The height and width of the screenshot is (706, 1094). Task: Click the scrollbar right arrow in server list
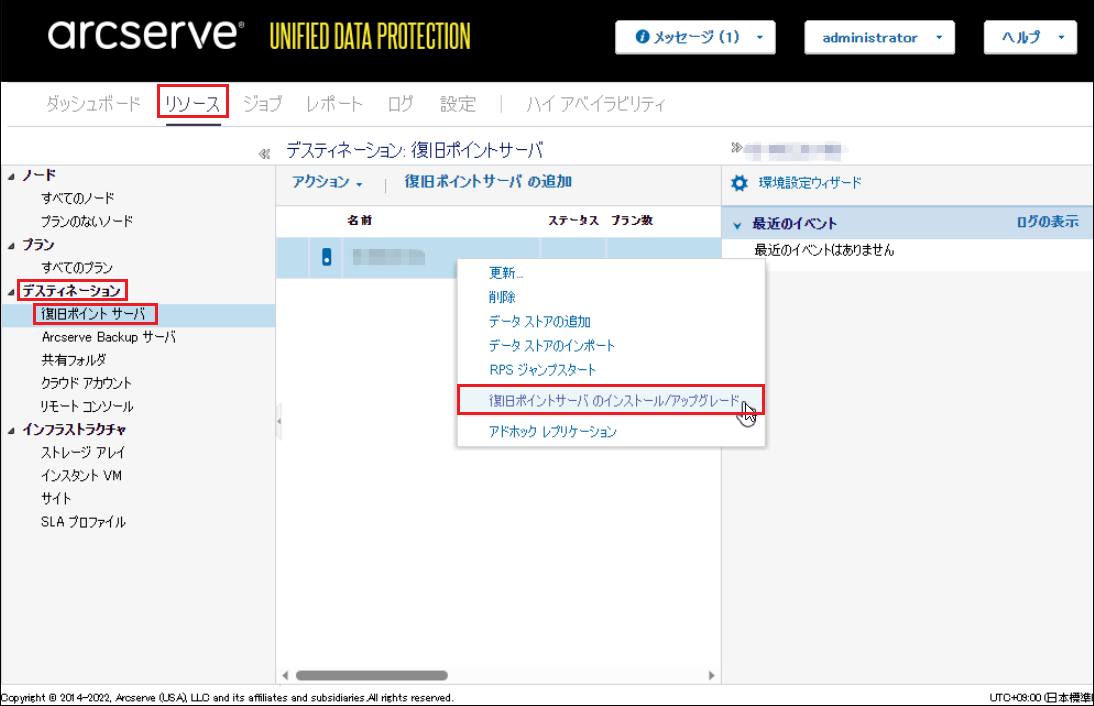pos(711,675)
